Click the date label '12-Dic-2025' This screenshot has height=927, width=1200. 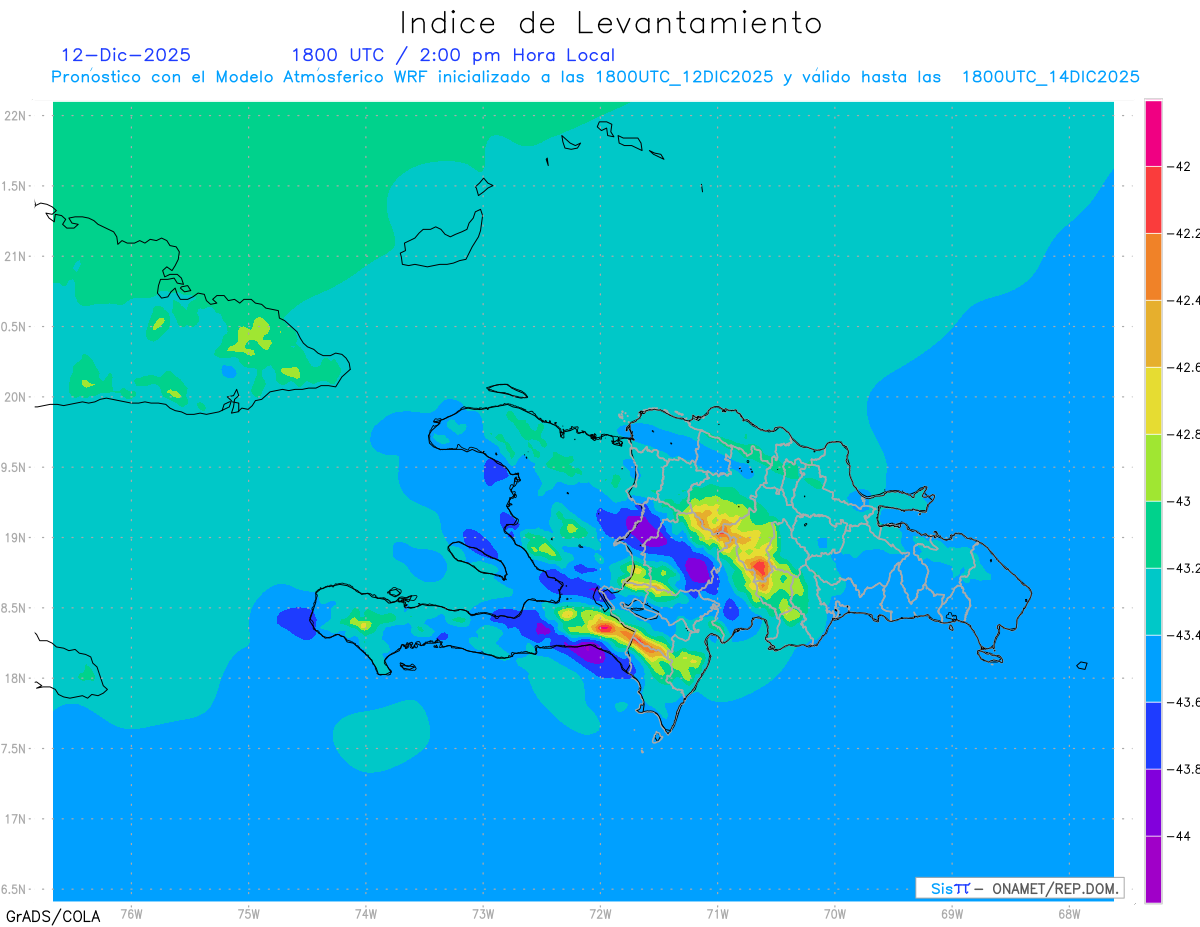click(x=126, y=55)
